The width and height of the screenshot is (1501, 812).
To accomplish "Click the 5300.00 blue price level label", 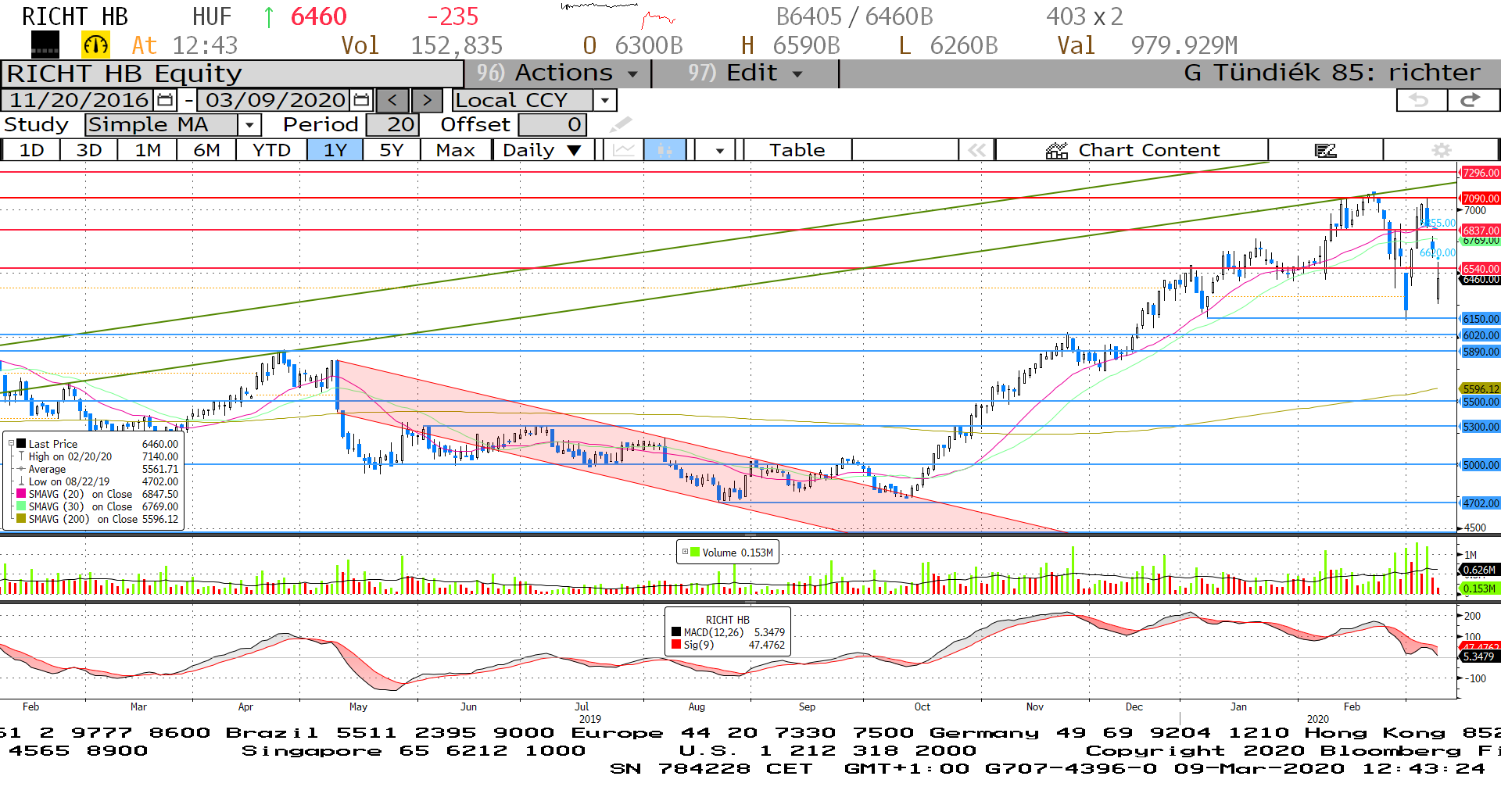I will (x=1481, y=427).
